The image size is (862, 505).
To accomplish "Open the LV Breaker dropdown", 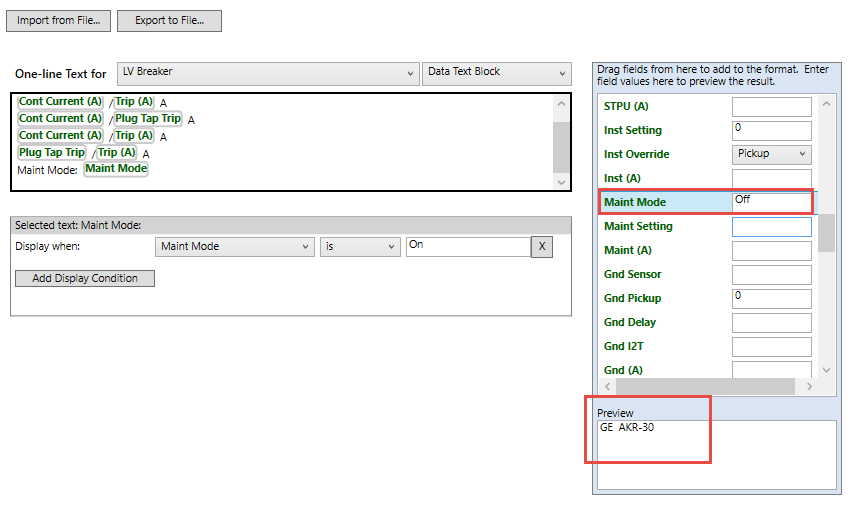I will [267, 73].
